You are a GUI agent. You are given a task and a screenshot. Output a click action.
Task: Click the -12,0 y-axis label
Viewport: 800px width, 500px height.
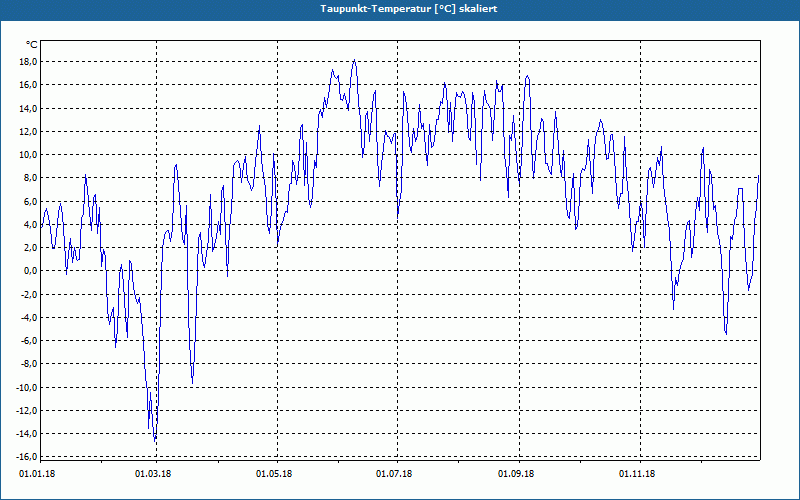27,411
